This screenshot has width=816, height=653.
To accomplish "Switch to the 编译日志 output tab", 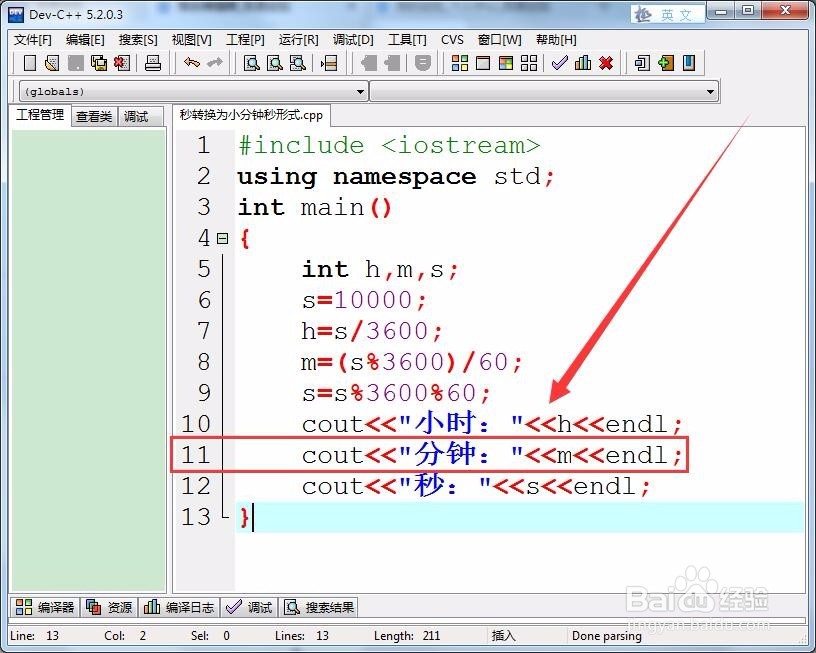I will click(188, 607).
